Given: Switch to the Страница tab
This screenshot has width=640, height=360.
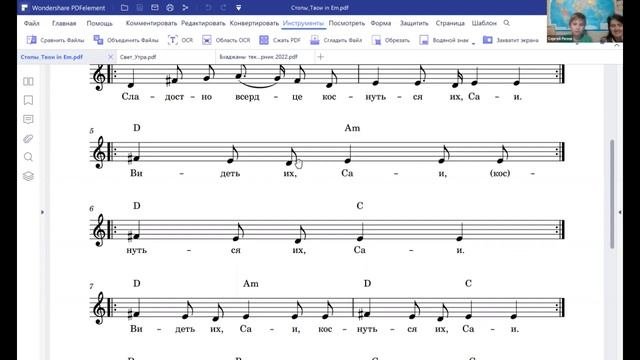Looking at the screenshot, I should point(450,23).
